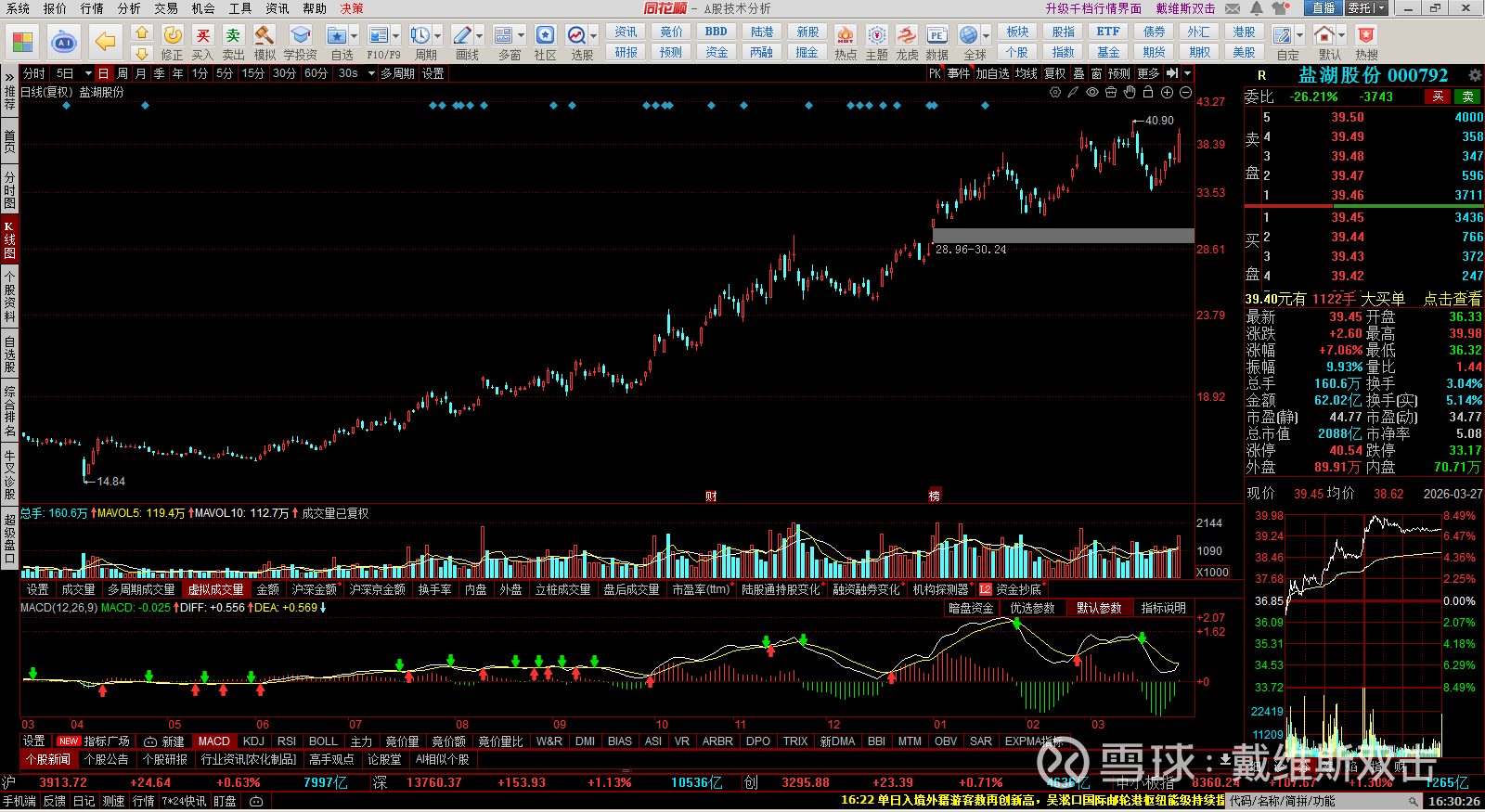Toggle chart eye visibility icon
1485x812 pixels.
click(x=1092, y=92)
